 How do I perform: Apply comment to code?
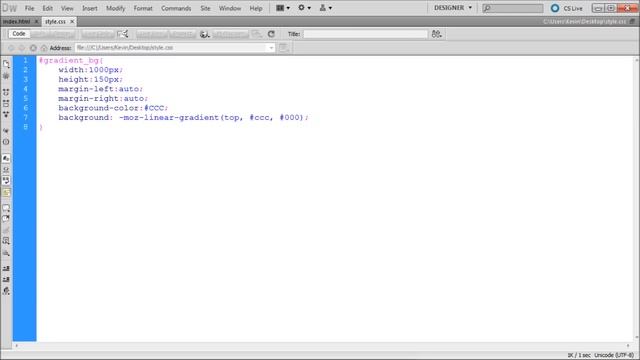coord(6,208)
